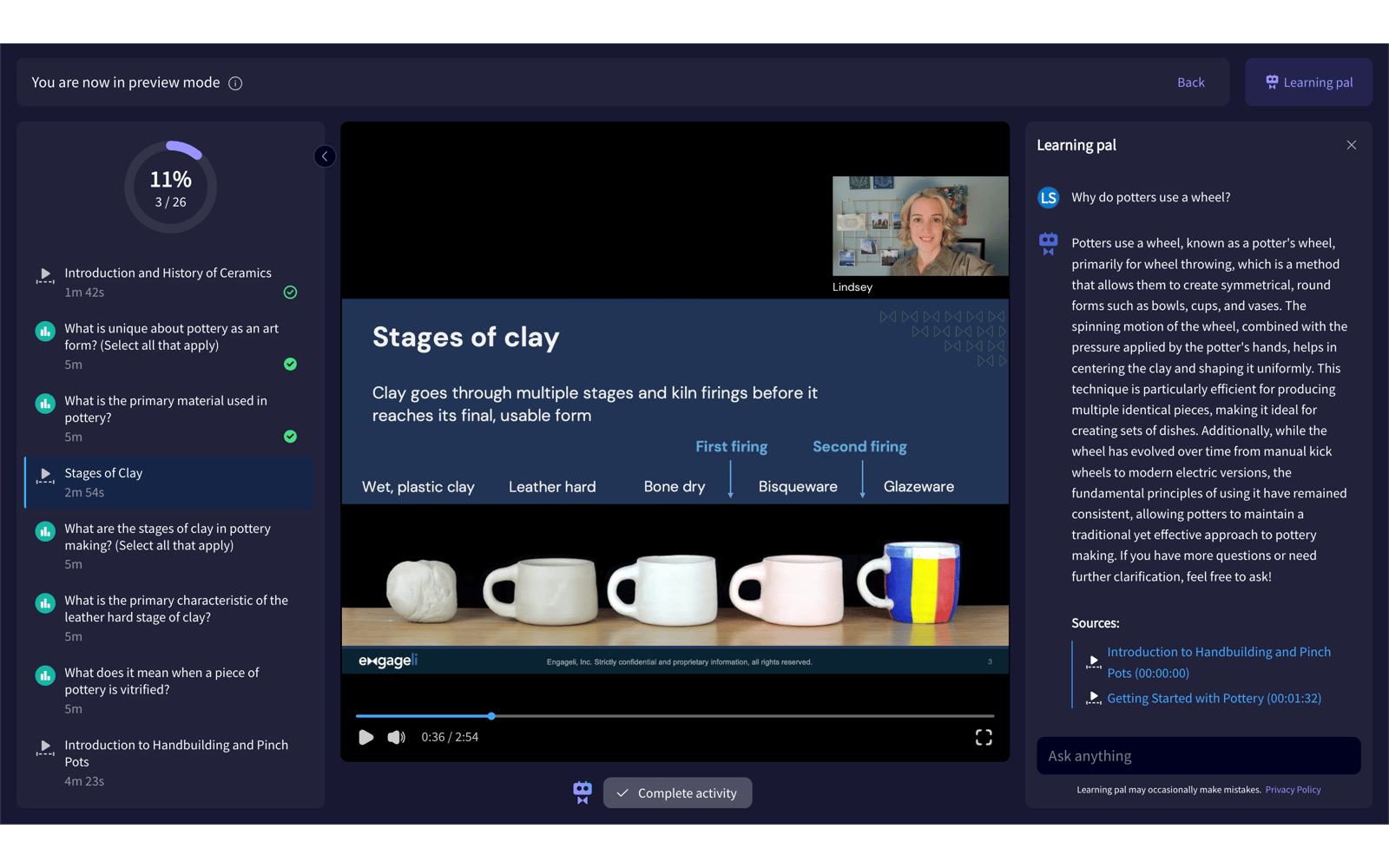Click the bot avatar beside the answer text

(1048, 244)
